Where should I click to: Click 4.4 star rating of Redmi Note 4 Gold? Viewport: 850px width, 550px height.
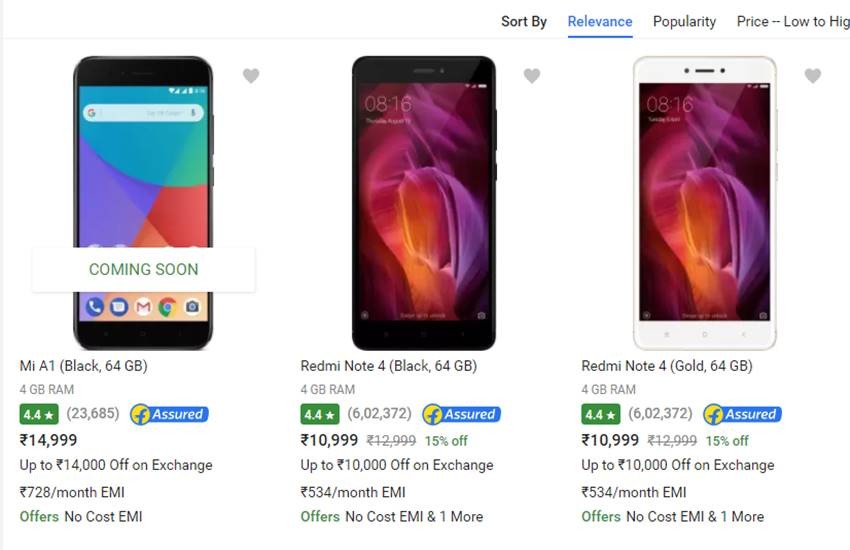[x=601, y=414]
